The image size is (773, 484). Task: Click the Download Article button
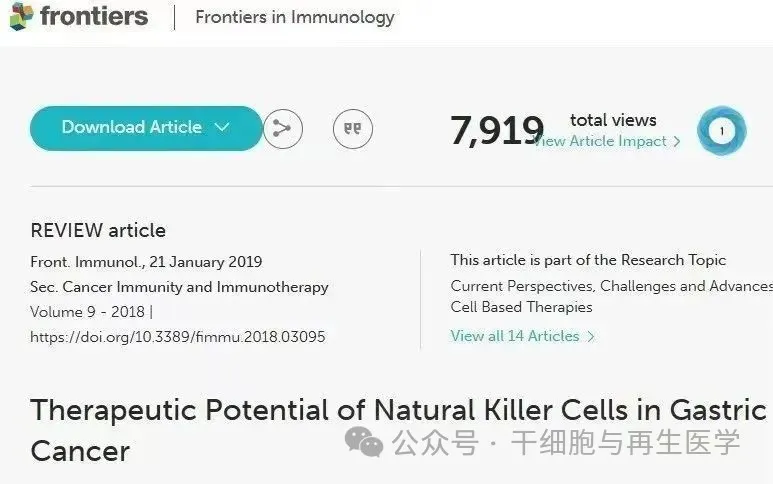point(146,128)
